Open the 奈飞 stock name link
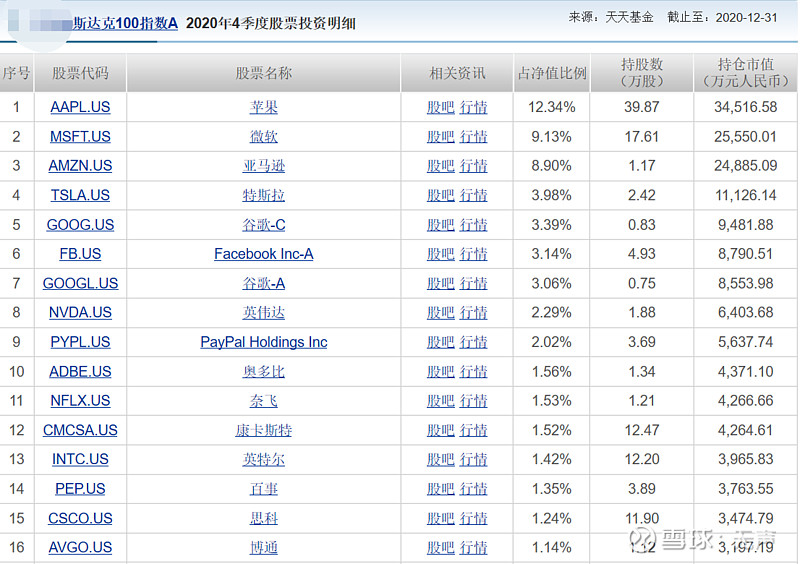The width and height of the screenshot is (800, 564). (x=264, y=401)
